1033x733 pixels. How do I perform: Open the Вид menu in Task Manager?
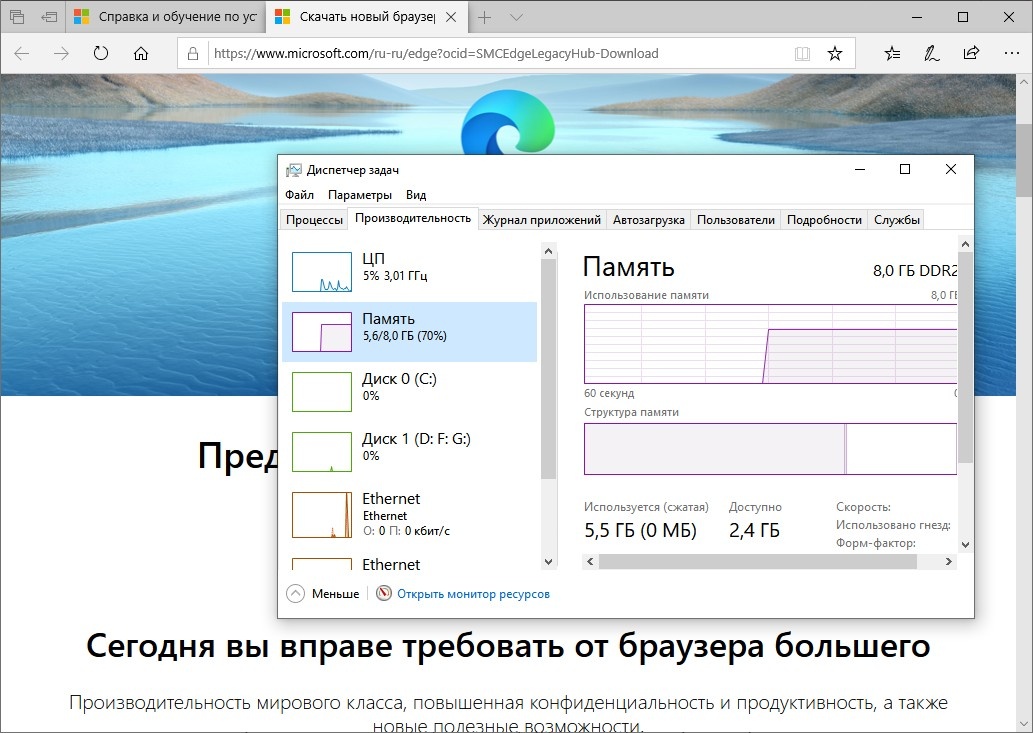pos(416,195)
